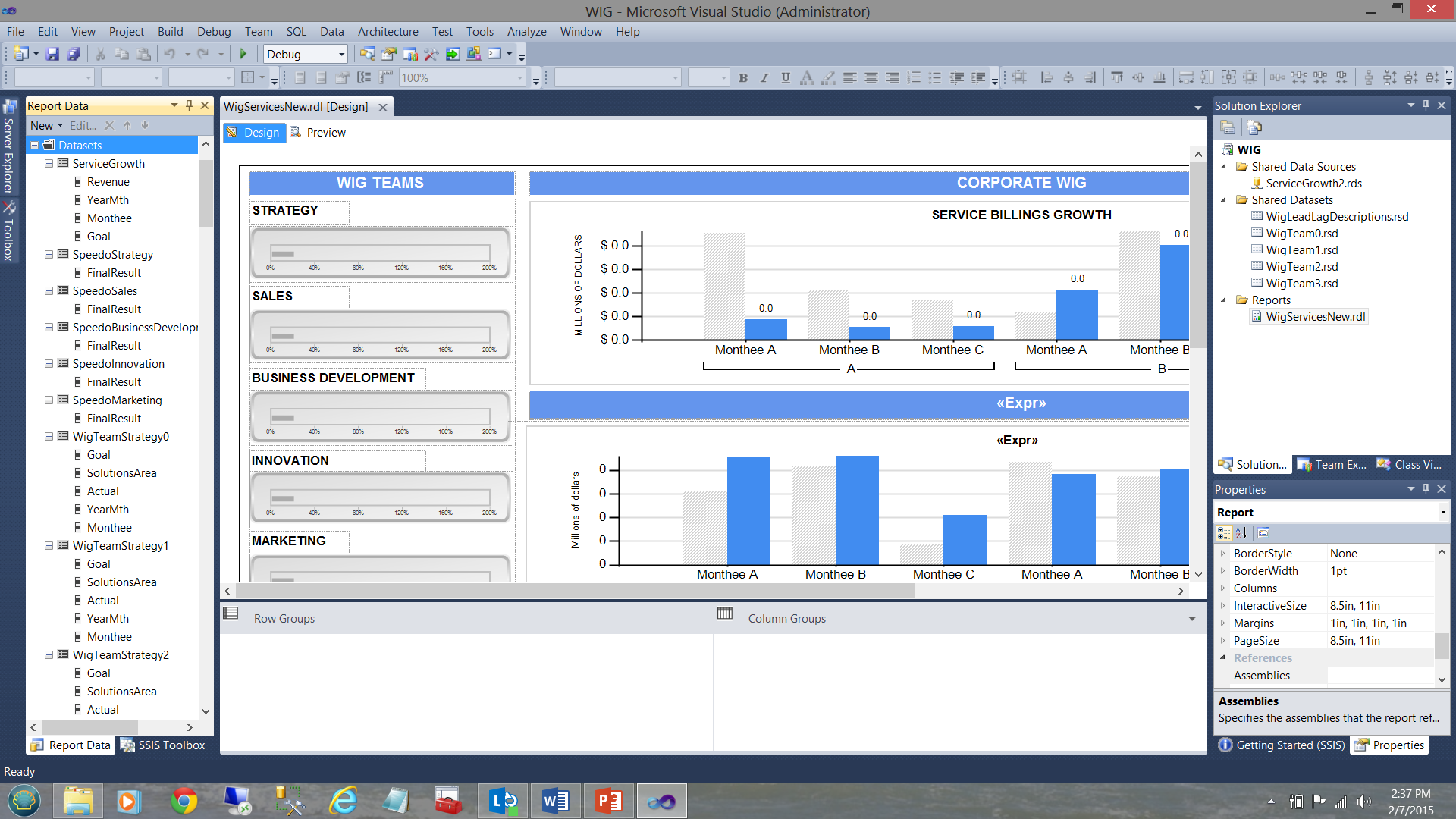The image size is (1456, 819).
Task: Click the green Start Debugging arrow
Action: [x=243, y=54]
